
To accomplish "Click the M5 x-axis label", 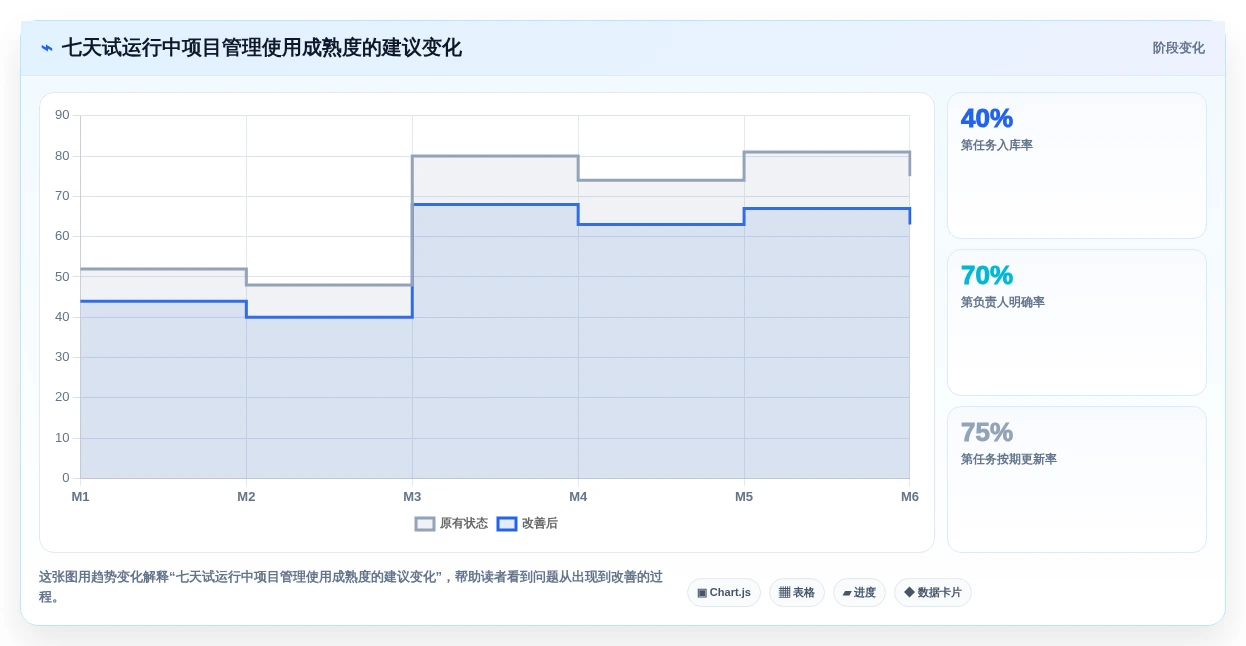I will click(x=744, y=497).
